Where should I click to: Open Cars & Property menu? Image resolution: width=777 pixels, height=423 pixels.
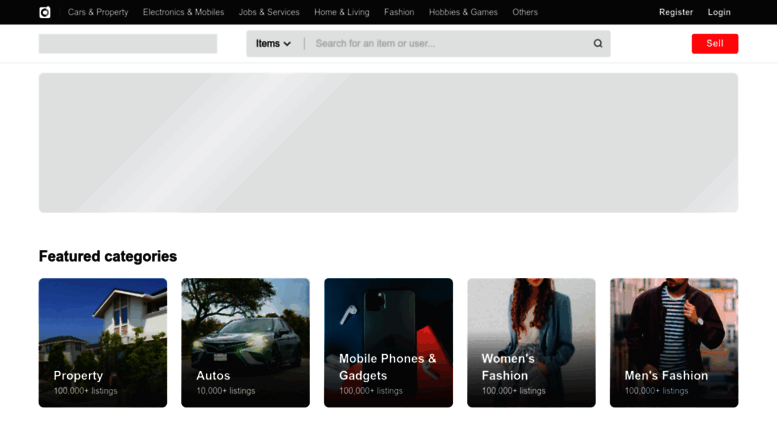[x=98, y=12]
